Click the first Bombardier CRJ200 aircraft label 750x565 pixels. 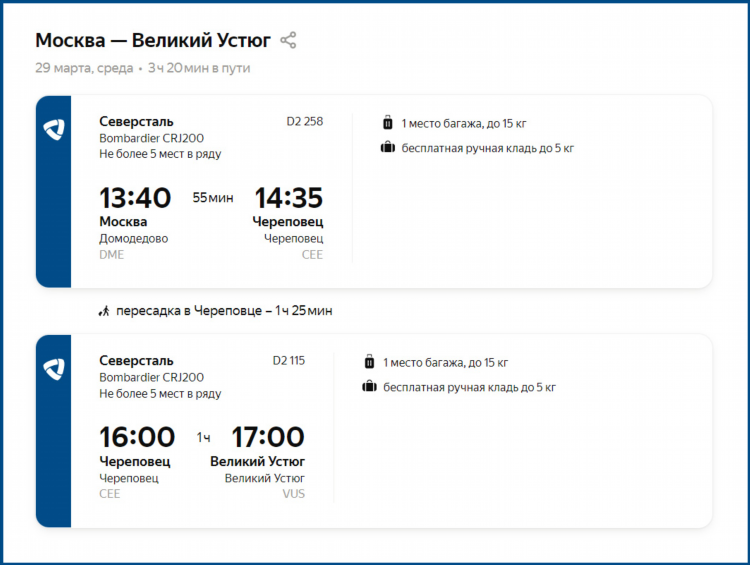tap(152, 138)
